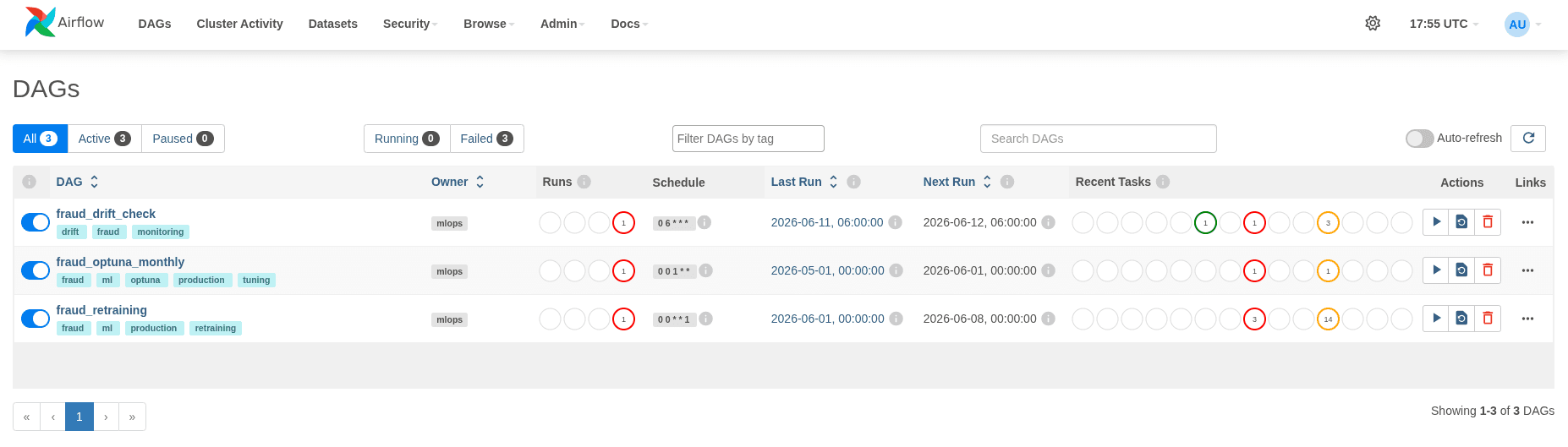Click info icon beside Runs column header
Screen dimensions: 1568x447
click(584, 182)
